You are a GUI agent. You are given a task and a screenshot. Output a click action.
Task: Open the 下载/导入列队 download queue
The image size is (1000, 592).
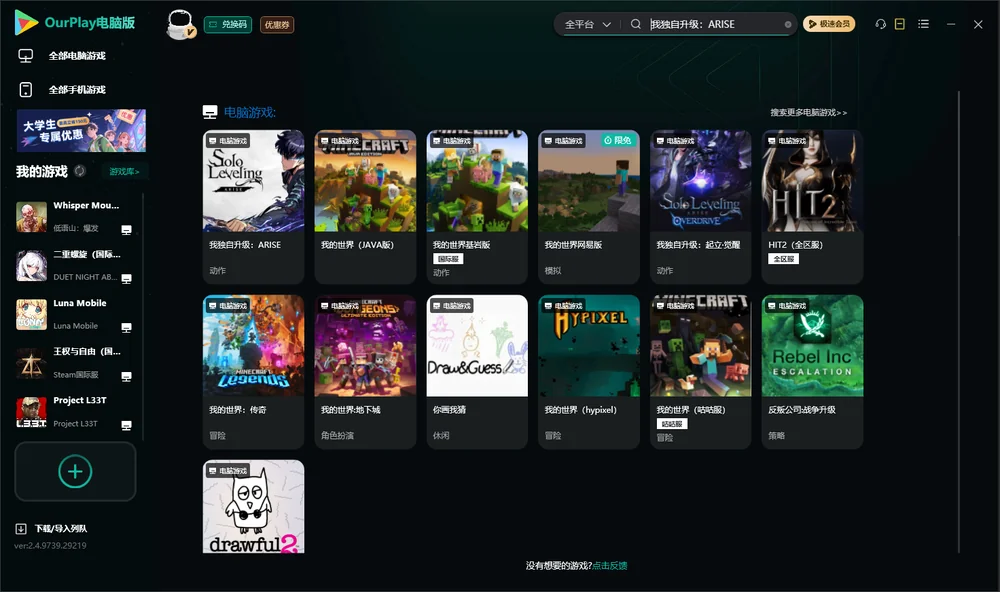[x=52, y=529]
